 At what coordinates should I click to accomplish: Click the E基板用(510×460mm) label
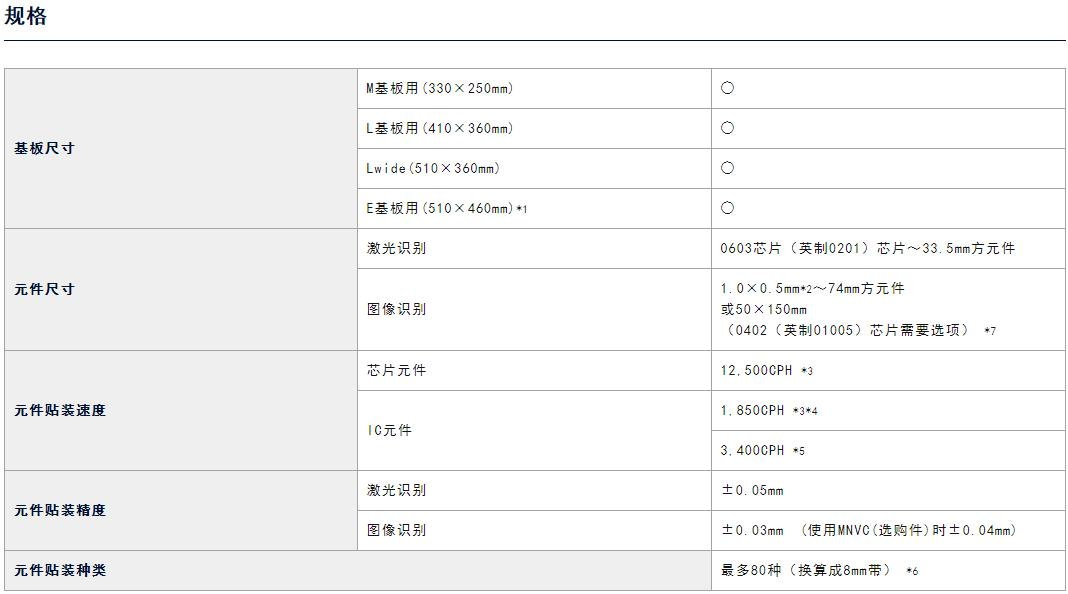pos(446,208)
